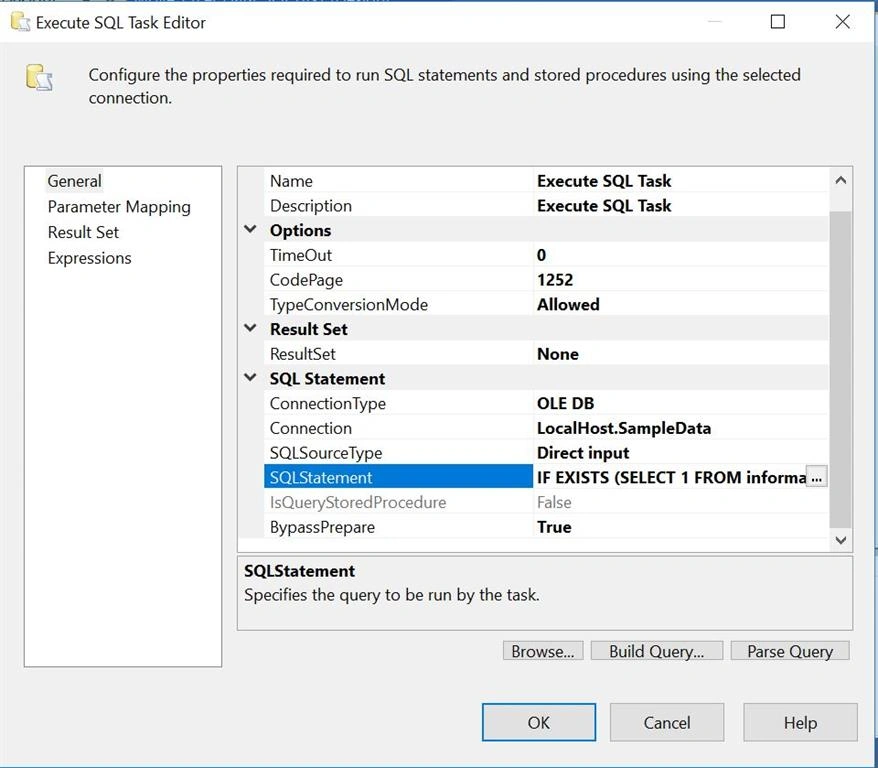Select the SQLSourceType property label
The width and height of the screenshot is (878, 768).
(398, 452)
